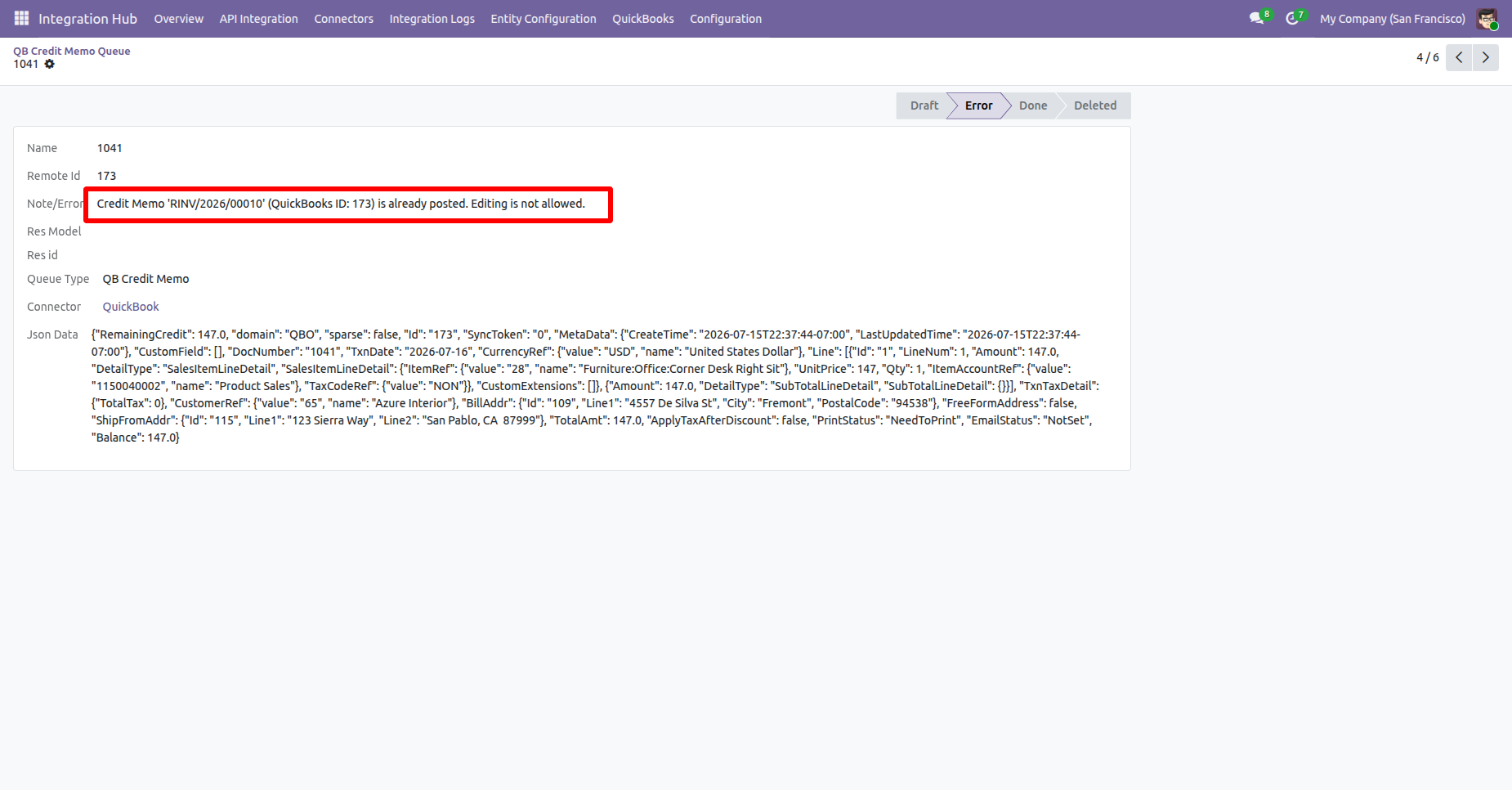The image size is (1512, 790).
Task: Click the Note/Error message text
Action: pos(341,204)
